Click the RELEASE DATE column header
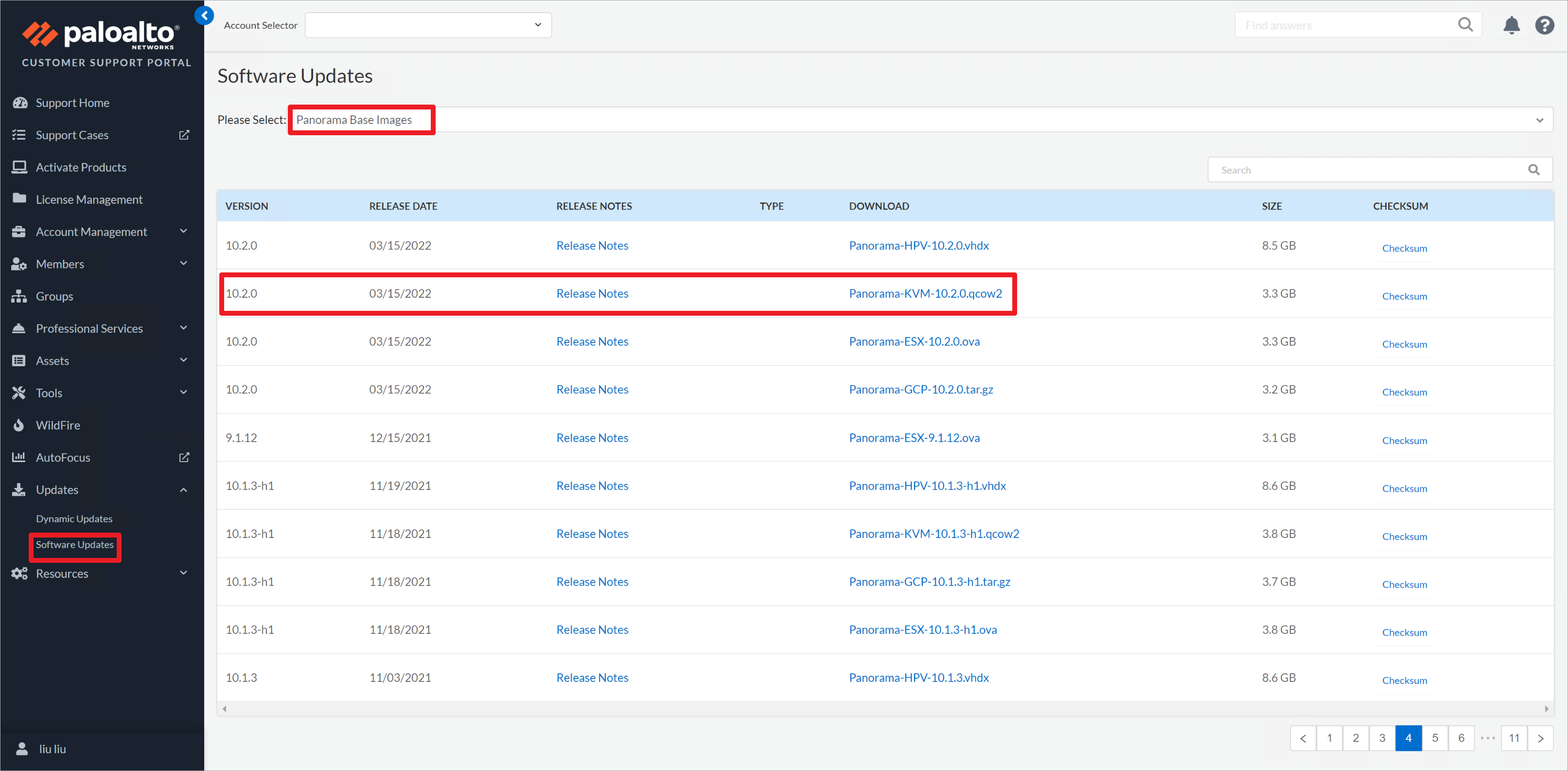The image size is (1568, 771). pos(403,206)
